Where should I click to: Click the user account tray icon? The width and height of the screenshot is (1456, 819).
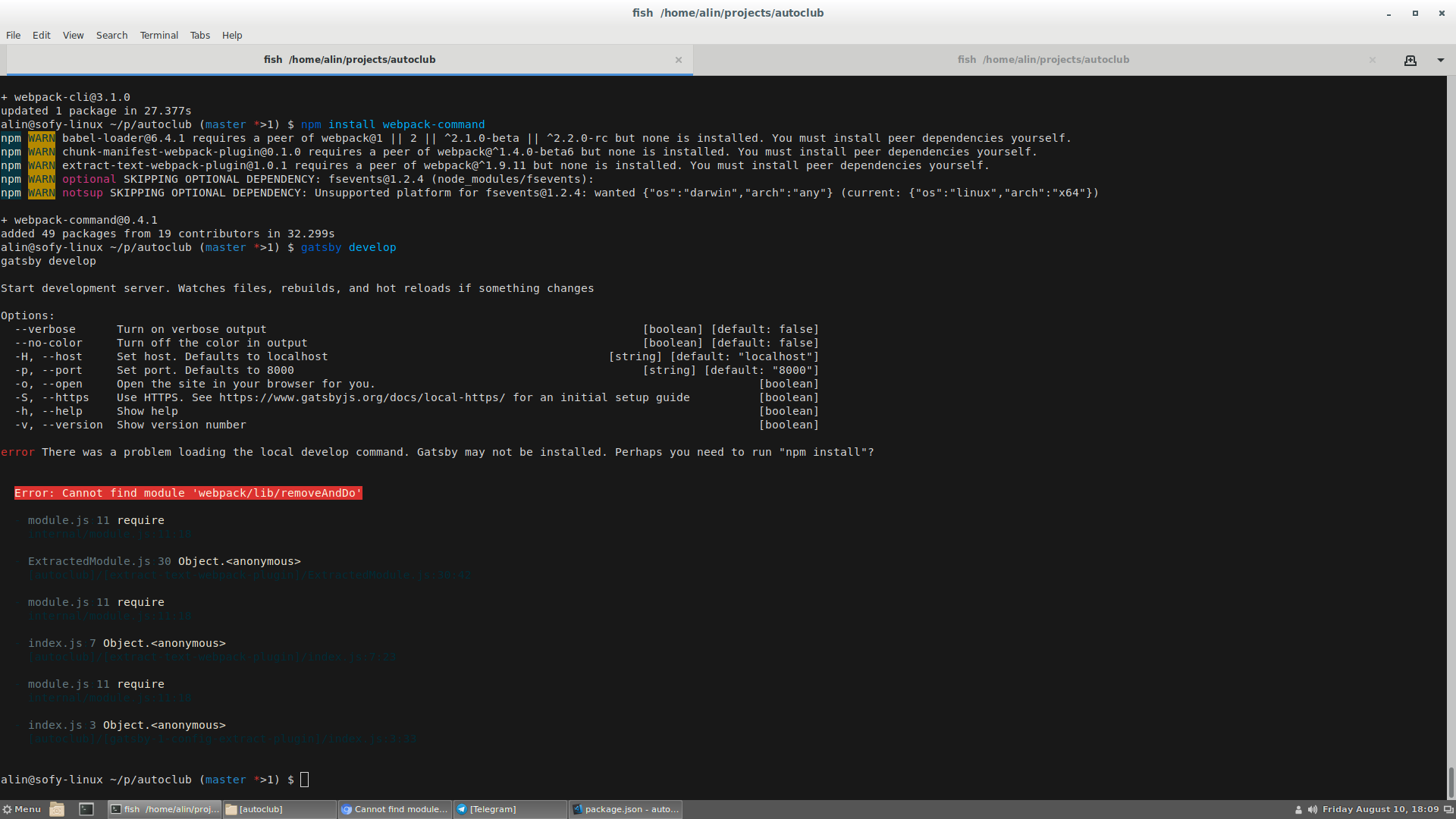tap(1298, 809)
